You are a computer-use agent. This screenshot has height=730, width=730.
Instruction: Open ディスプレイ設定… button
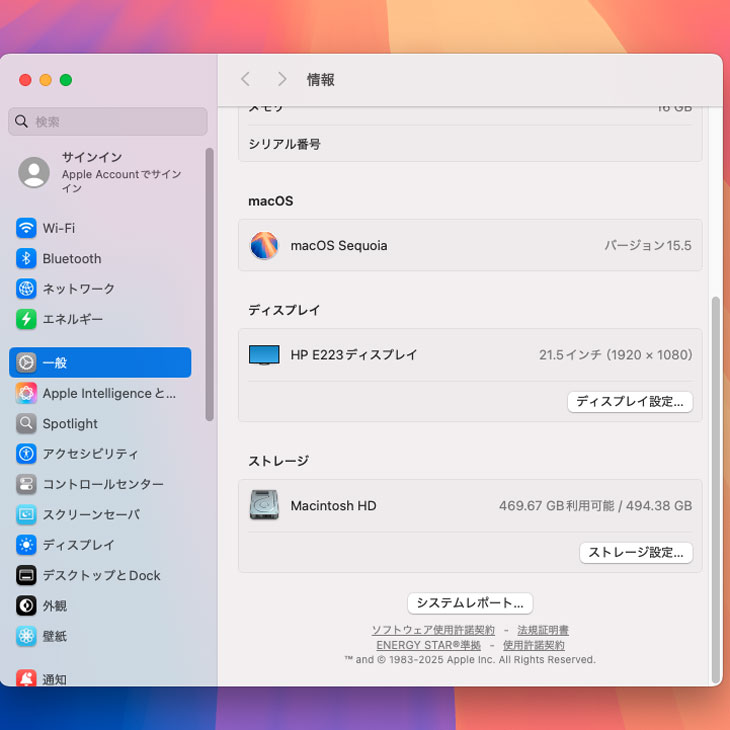tap(630, 402)
